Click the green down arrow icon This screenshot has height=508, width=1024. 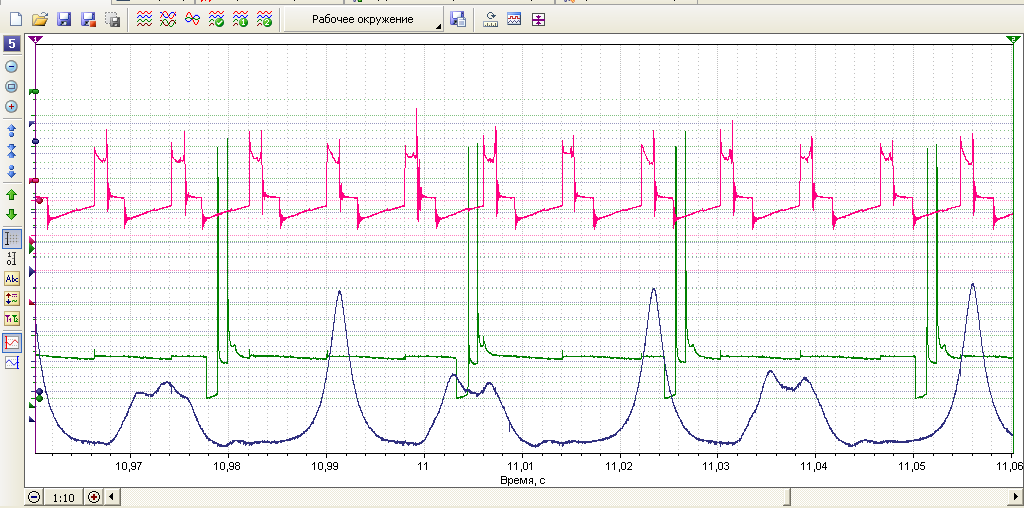coord(12,214)
